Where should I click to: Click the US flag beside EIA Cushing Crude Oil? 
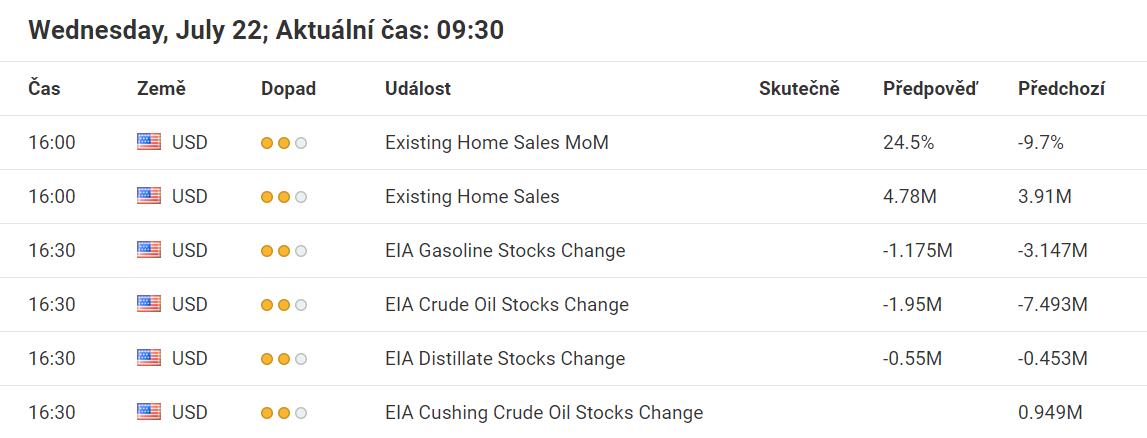tap(148, 412)
